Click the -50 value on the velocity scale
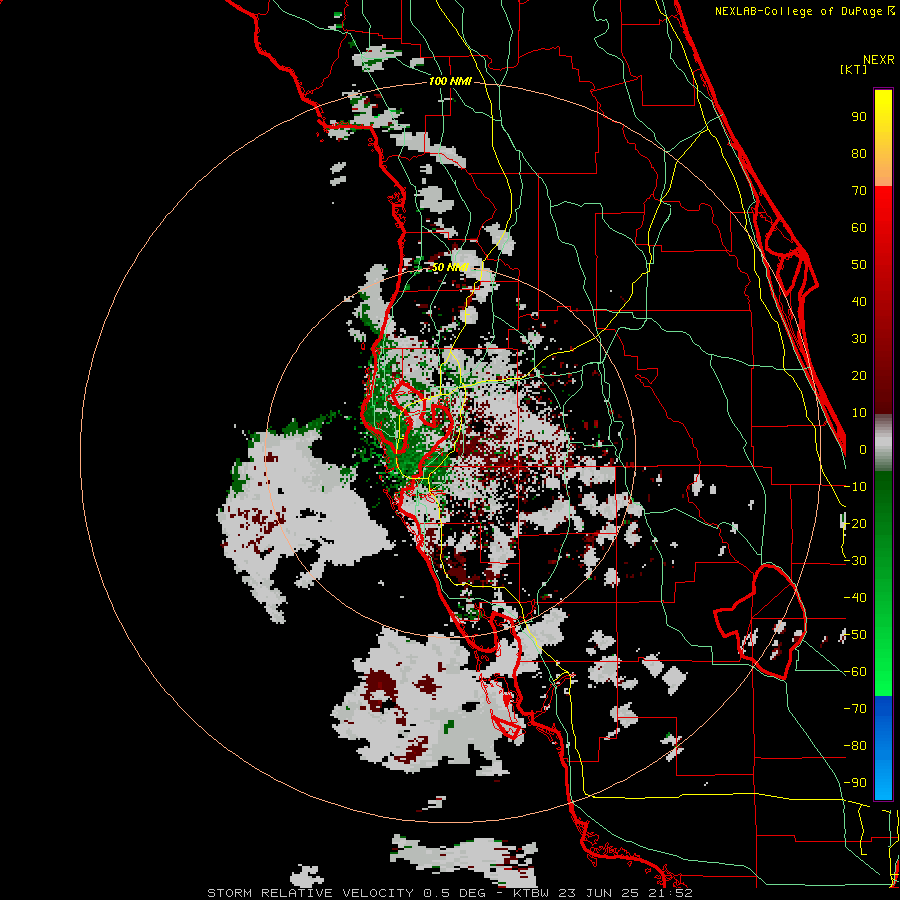Screen dimensions: 900x900 click(855, 634)
